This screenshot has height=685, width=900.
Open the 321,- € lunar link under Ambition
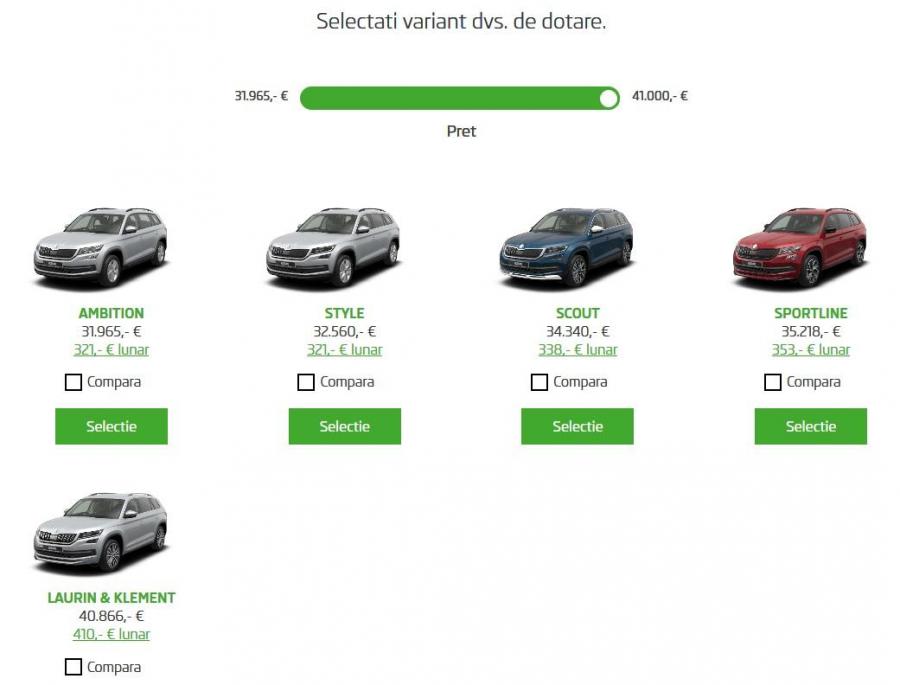[x=111, y=349]
